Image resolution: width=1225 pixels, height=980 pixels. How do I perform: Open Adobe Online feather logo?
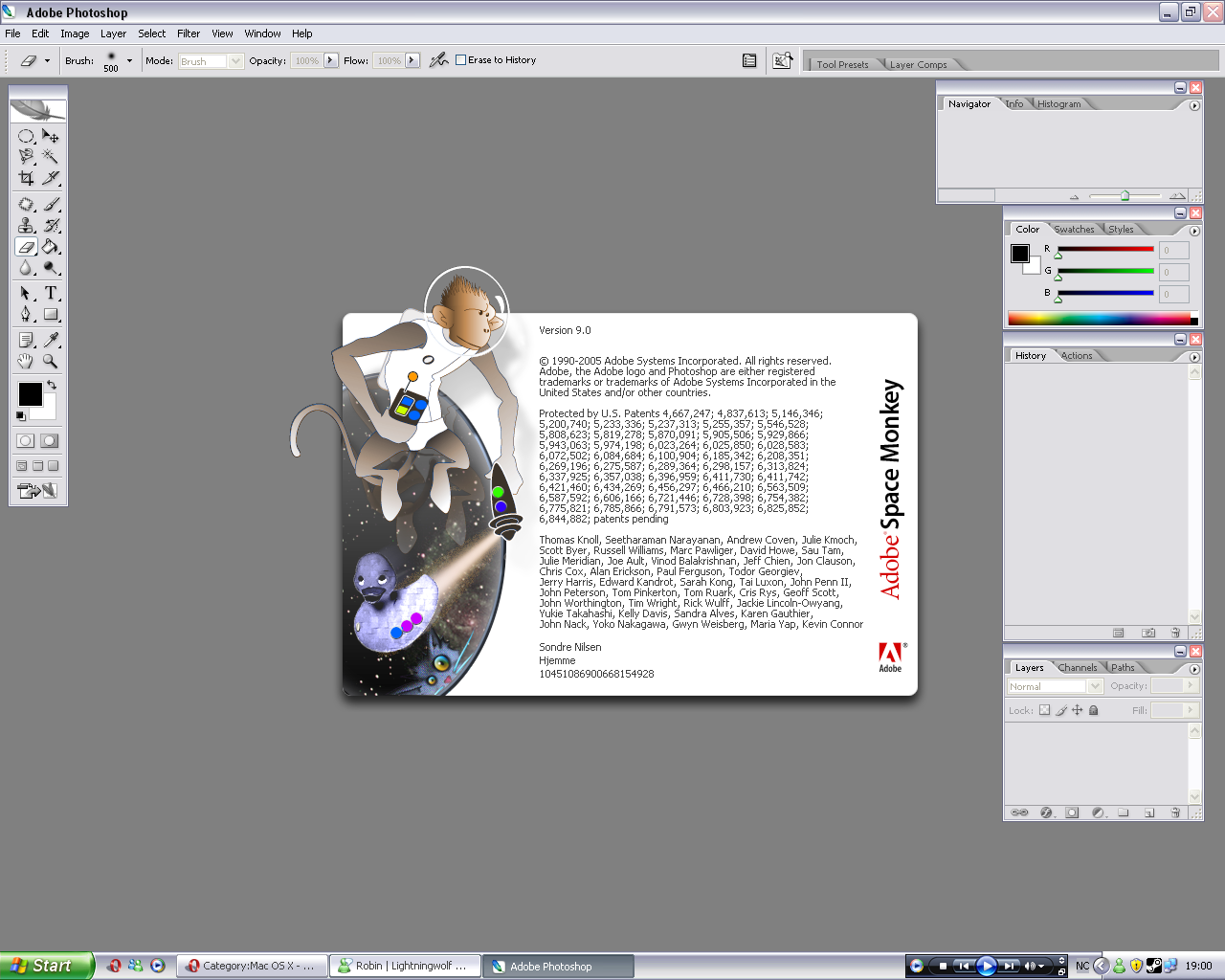(x=38, y=110)
